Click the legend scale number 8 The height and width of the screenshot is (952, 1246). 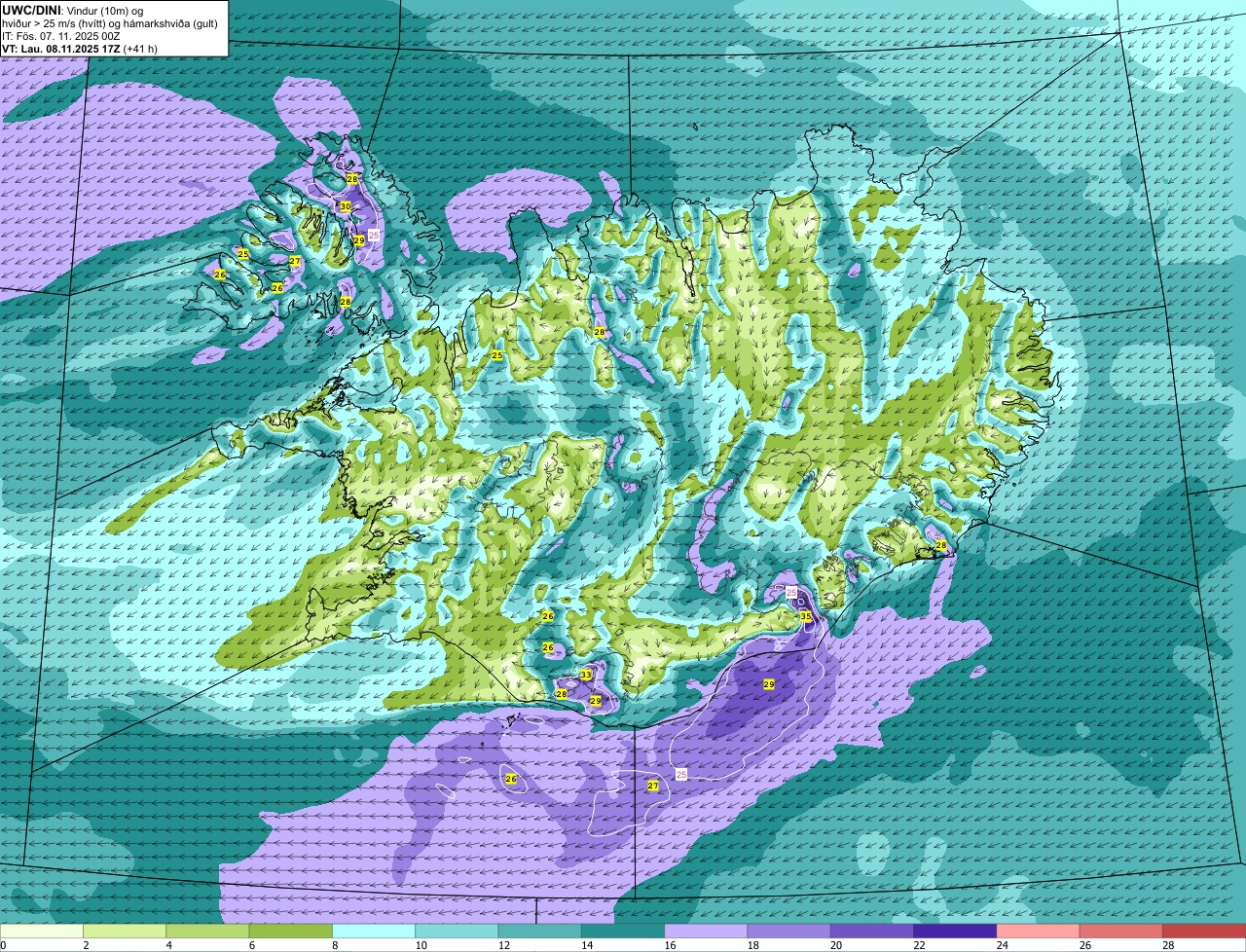pyautogui.click(x=335, y=945)
